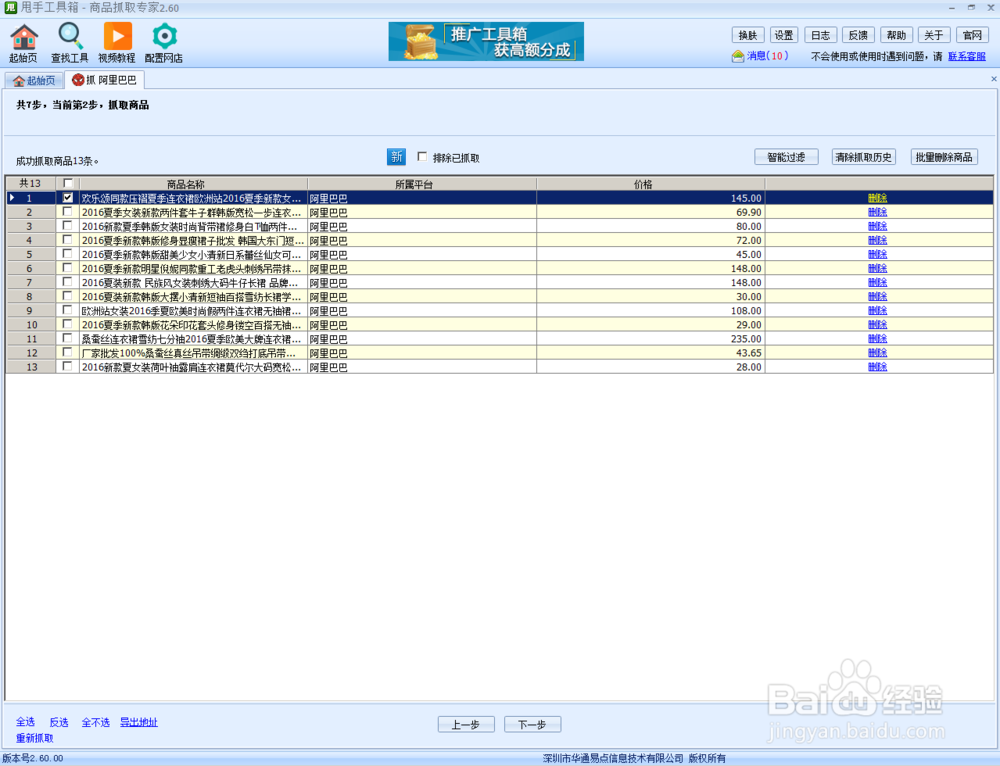Delete the 45.00 item via 删除
Image resolution: width=1000 pixels, height=766 pixels.
click(x=878, y=254)
